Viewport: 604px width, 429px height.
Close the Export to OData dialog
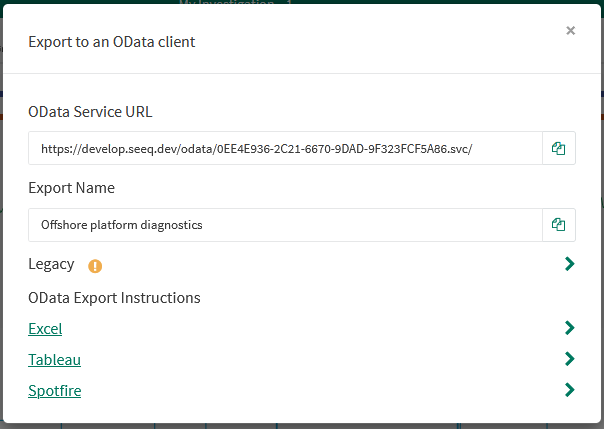[x=570, y=31]
